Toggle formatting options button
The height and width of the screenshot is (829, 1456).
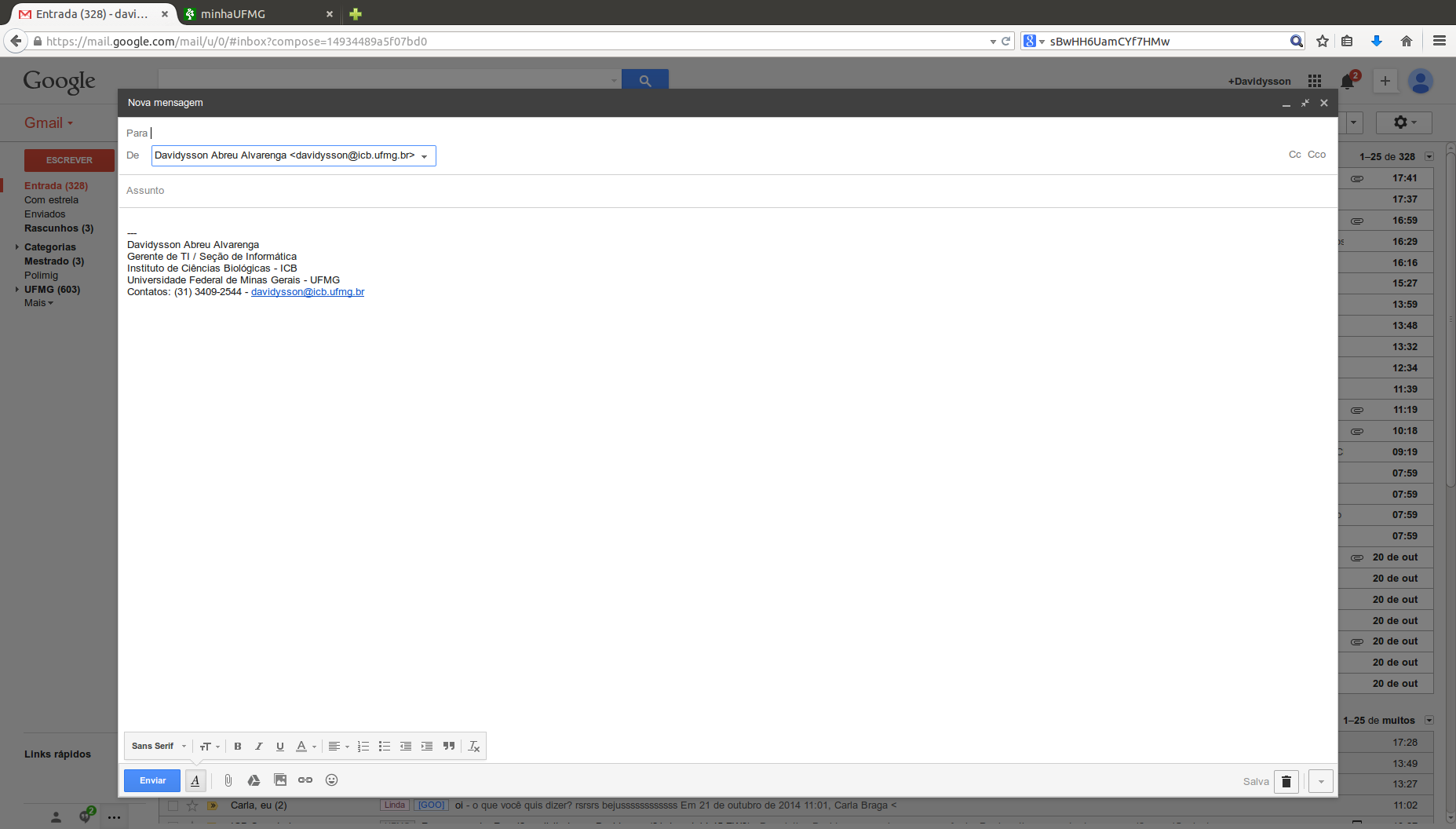(195, 780)
